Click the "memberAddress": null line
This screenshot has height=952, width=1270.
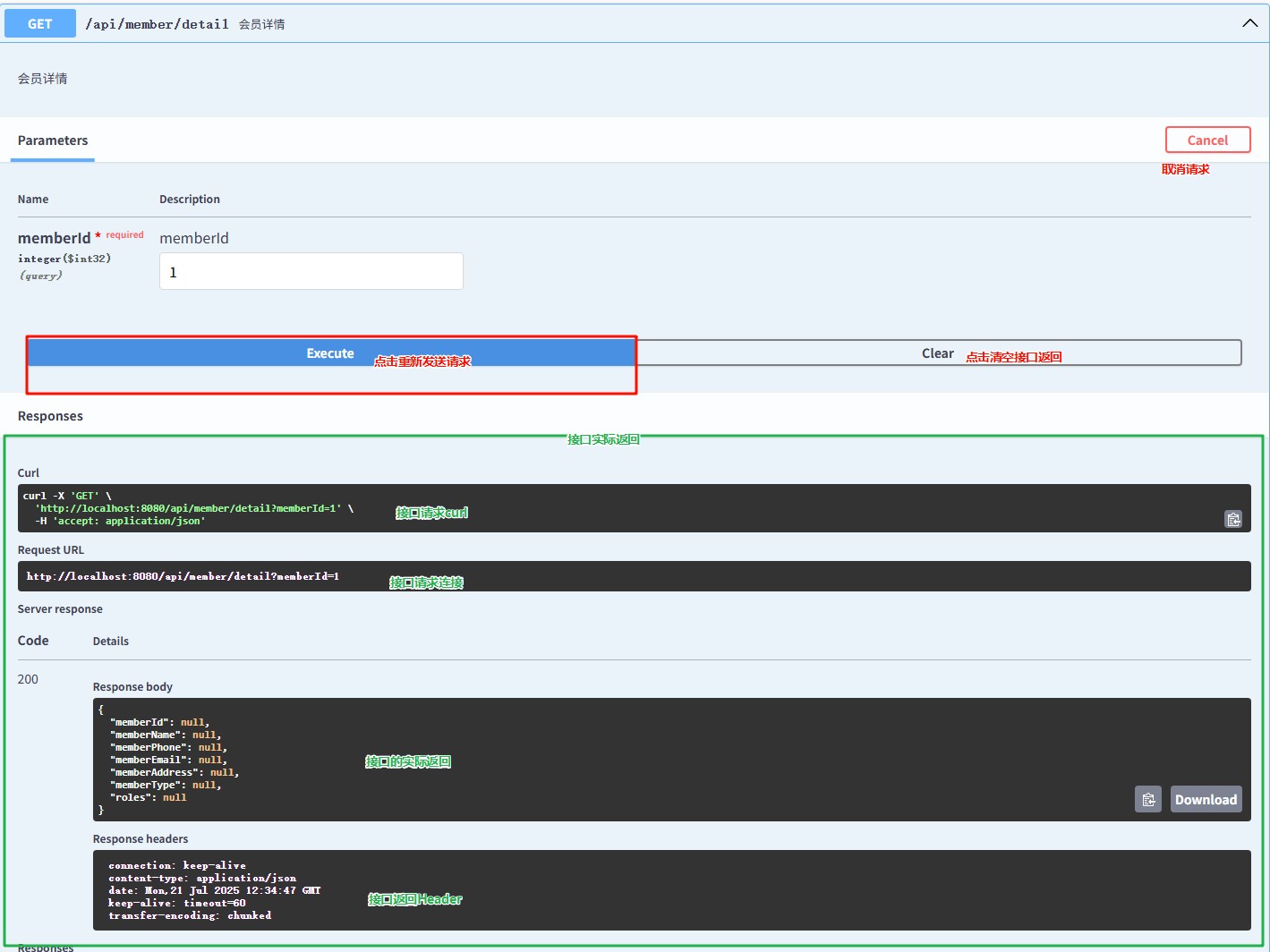[175, 772]
